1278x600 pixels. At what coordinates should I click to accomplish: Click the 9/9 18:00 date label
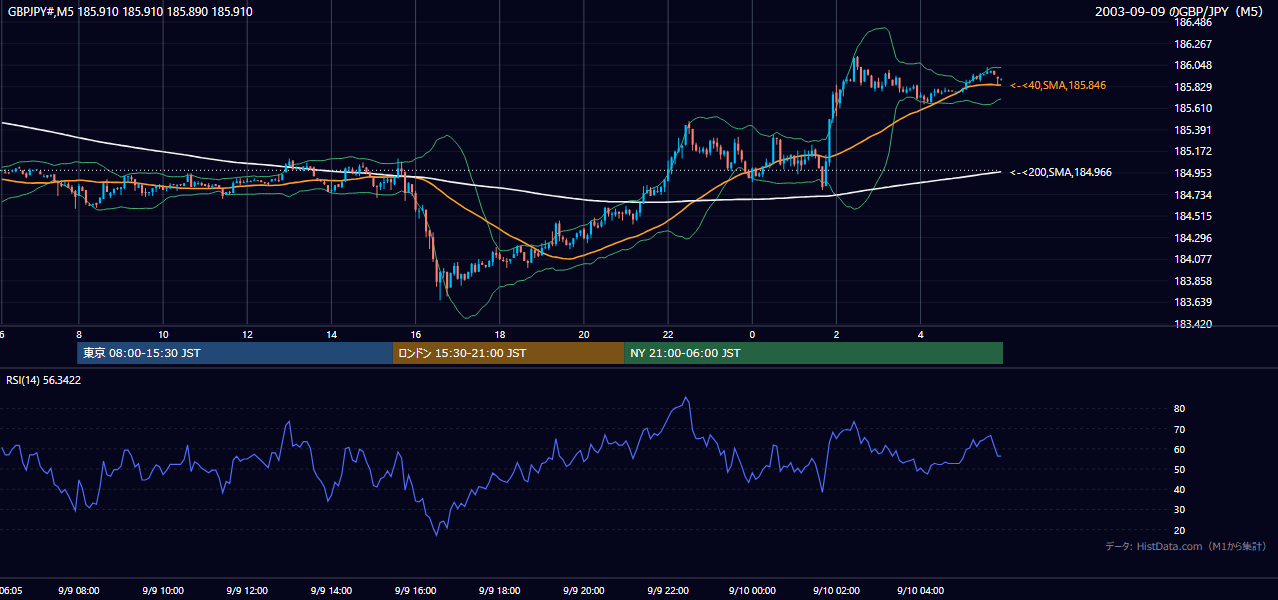pos(500,590)
